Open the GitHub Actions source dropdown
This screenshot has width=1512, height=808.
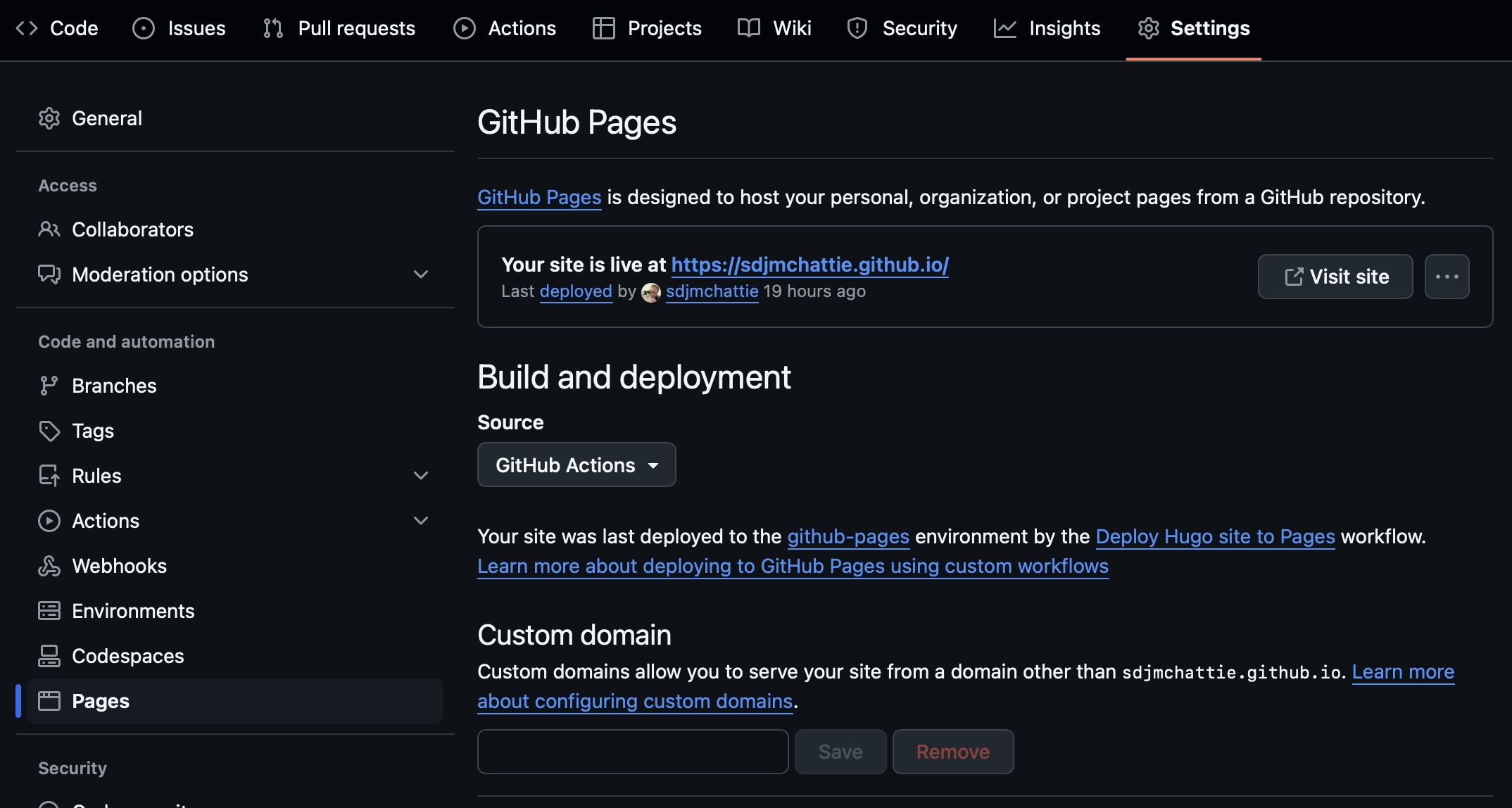[x=577, y=465]
